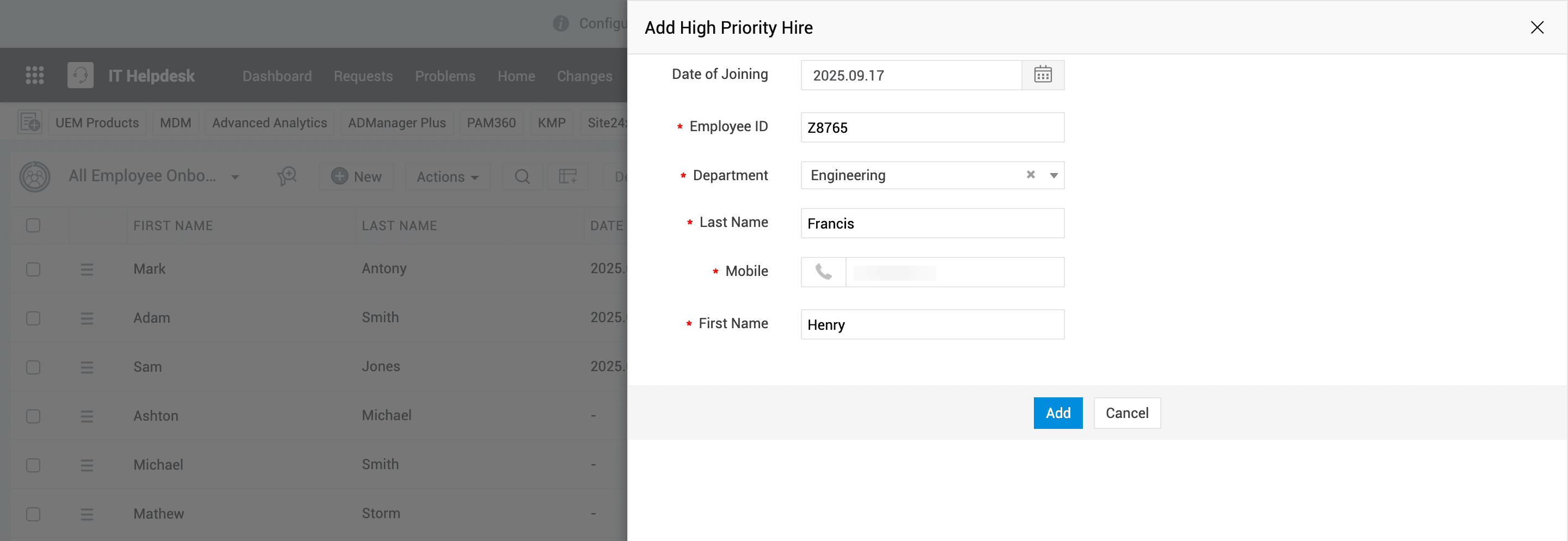This screenshot has width=1568, height=541.
Task: Open row menu for Ashton Michael
Action: pyautogui.click(x=87, y=416)
